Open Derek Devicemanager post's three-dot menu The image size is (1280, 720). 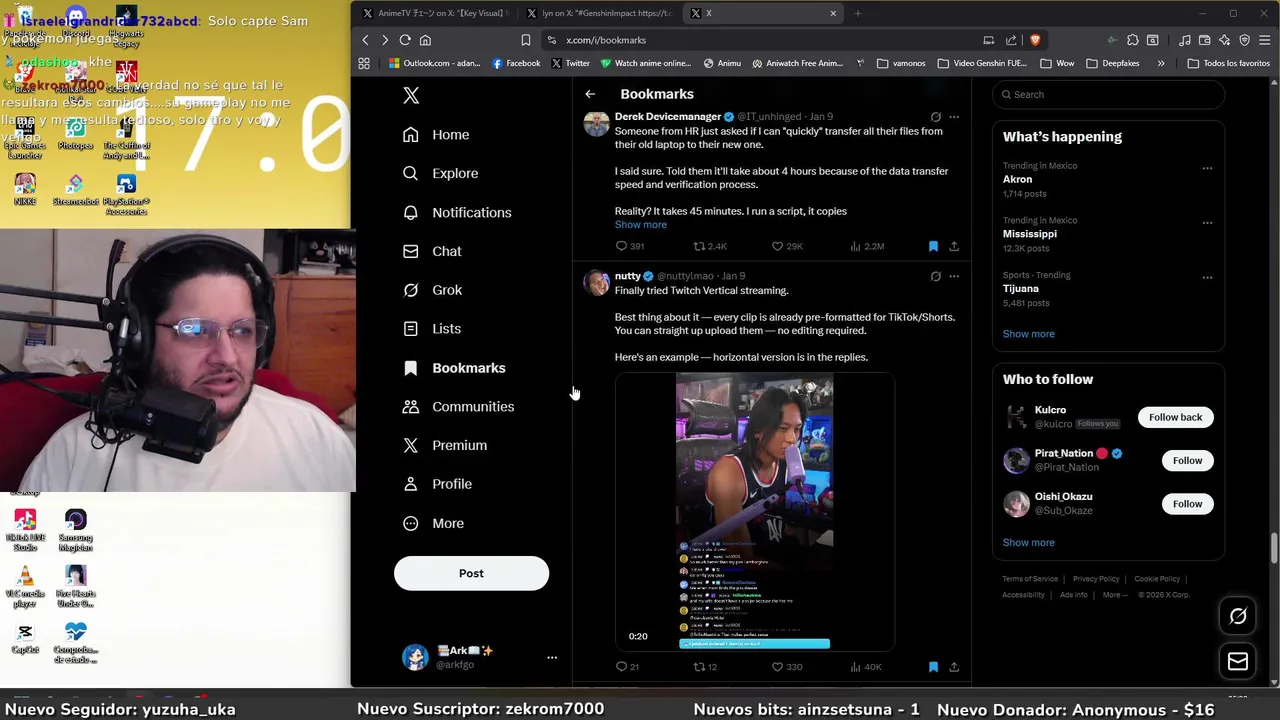(954, 117)
